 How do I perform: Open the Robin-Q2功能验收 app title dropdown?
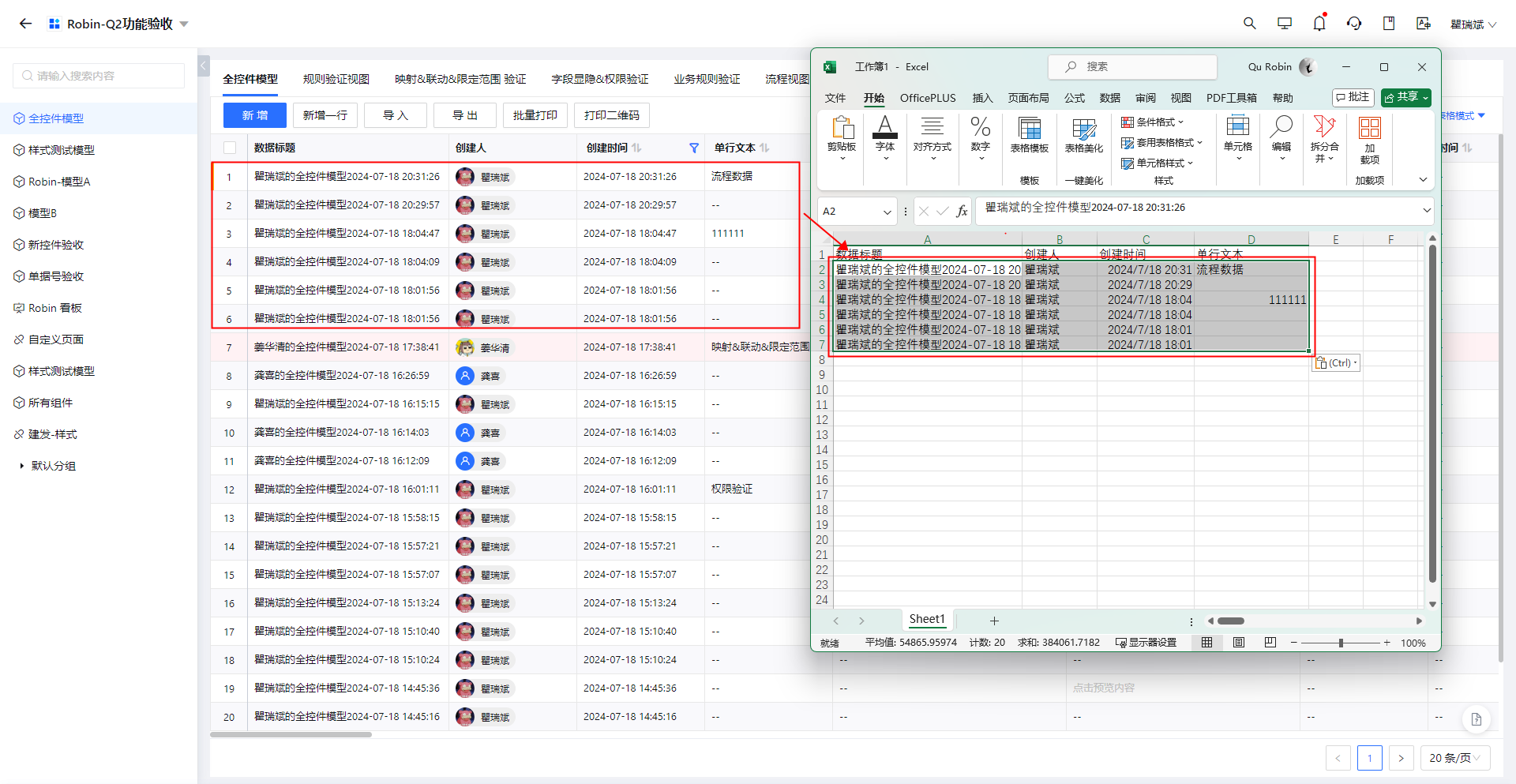click(x=184, y=24)
